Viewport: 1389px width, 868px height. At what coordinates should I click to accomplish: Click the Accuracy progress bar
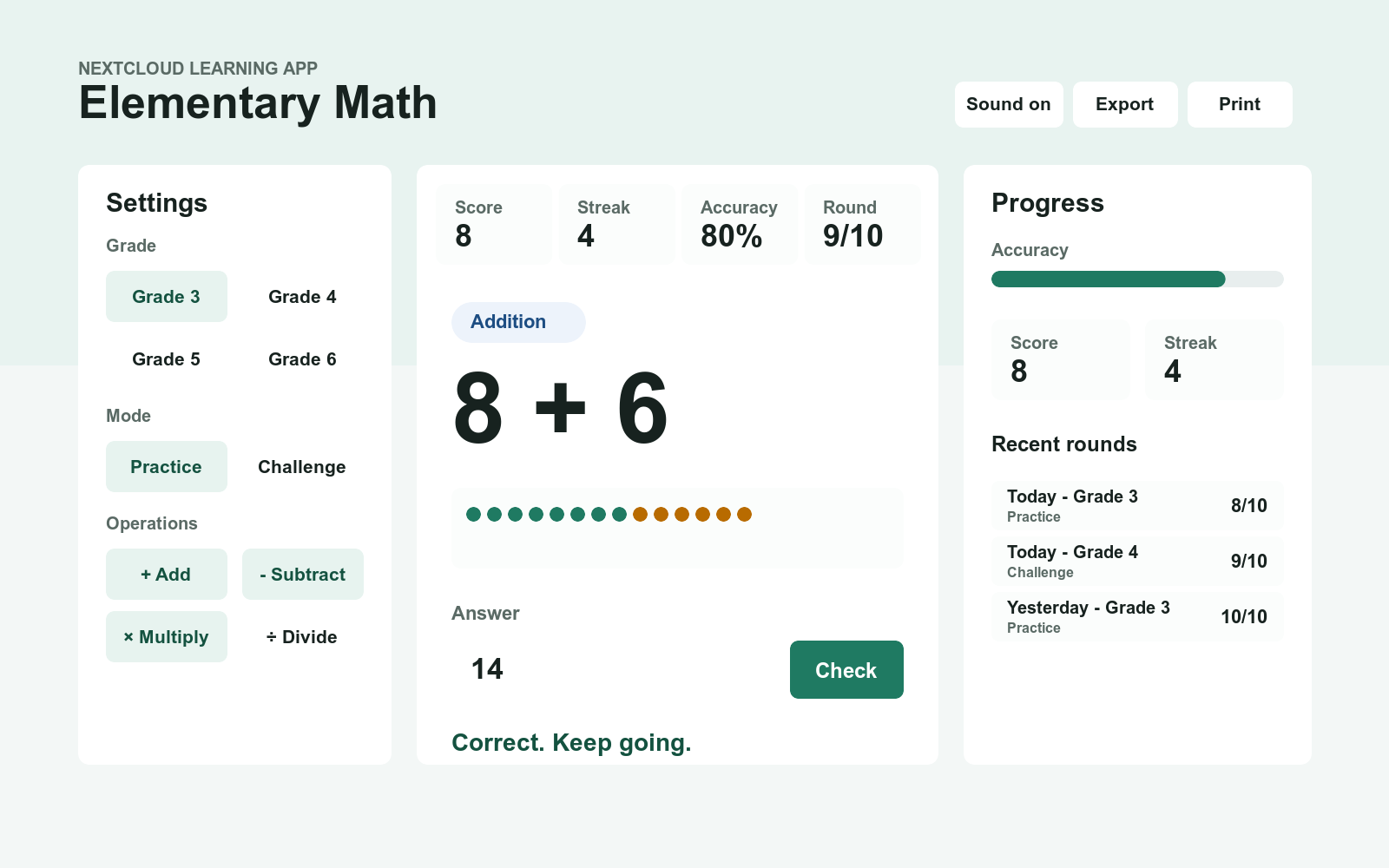[1137, 279]
